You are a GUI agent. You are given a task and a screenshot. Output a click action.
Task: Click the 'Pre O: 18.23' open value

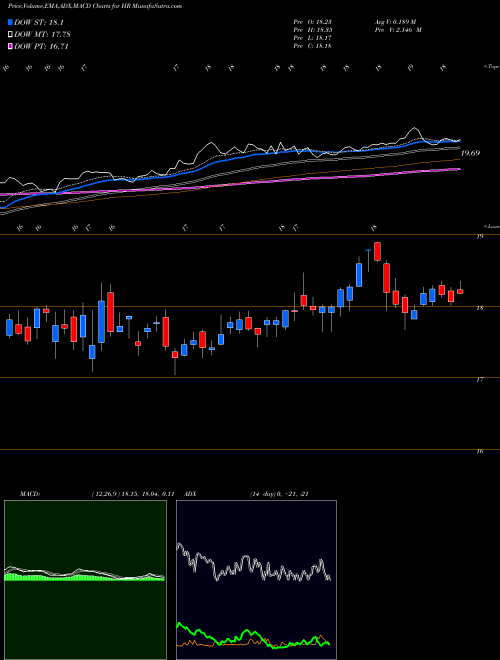coord(313,22)
